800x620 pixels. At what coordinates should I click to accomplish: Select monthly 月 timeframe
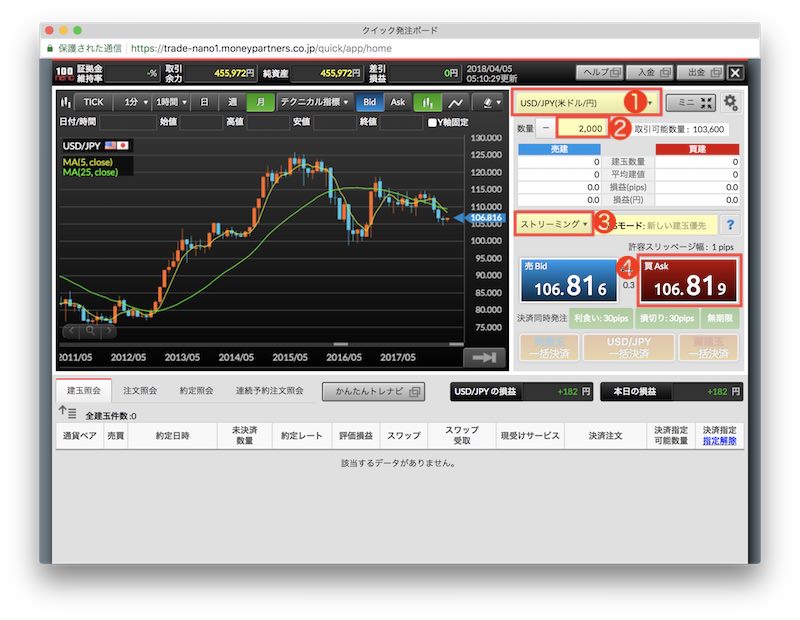pos(260,102)
